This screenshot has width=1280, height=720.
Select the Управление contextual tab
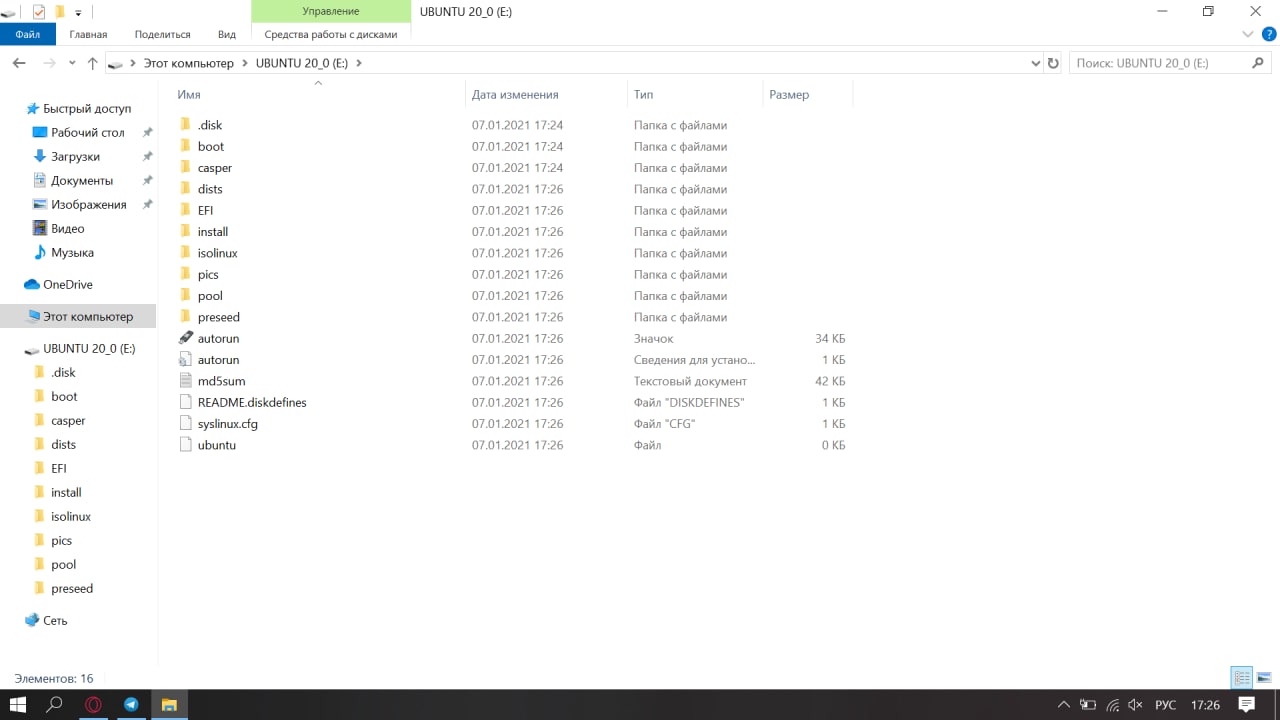[x=331, y=11]
